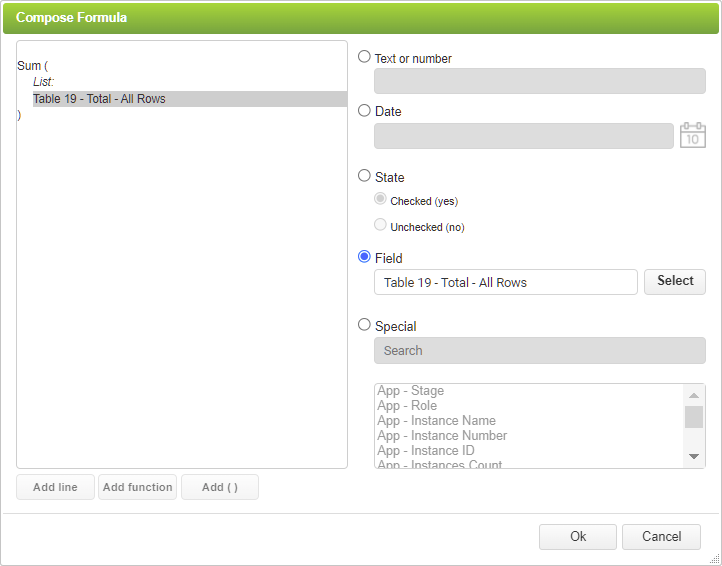Select App - Instance ID entry

(425, 450)
